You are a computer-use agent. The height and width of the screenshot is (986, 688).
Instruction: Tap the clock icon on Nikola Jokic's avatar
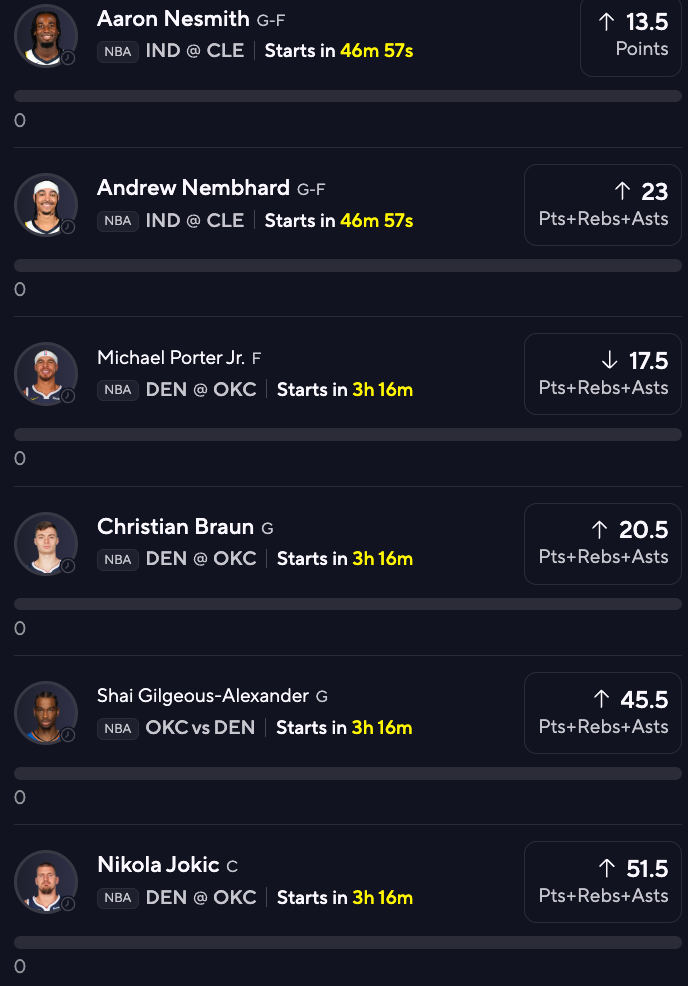[68, 904]
